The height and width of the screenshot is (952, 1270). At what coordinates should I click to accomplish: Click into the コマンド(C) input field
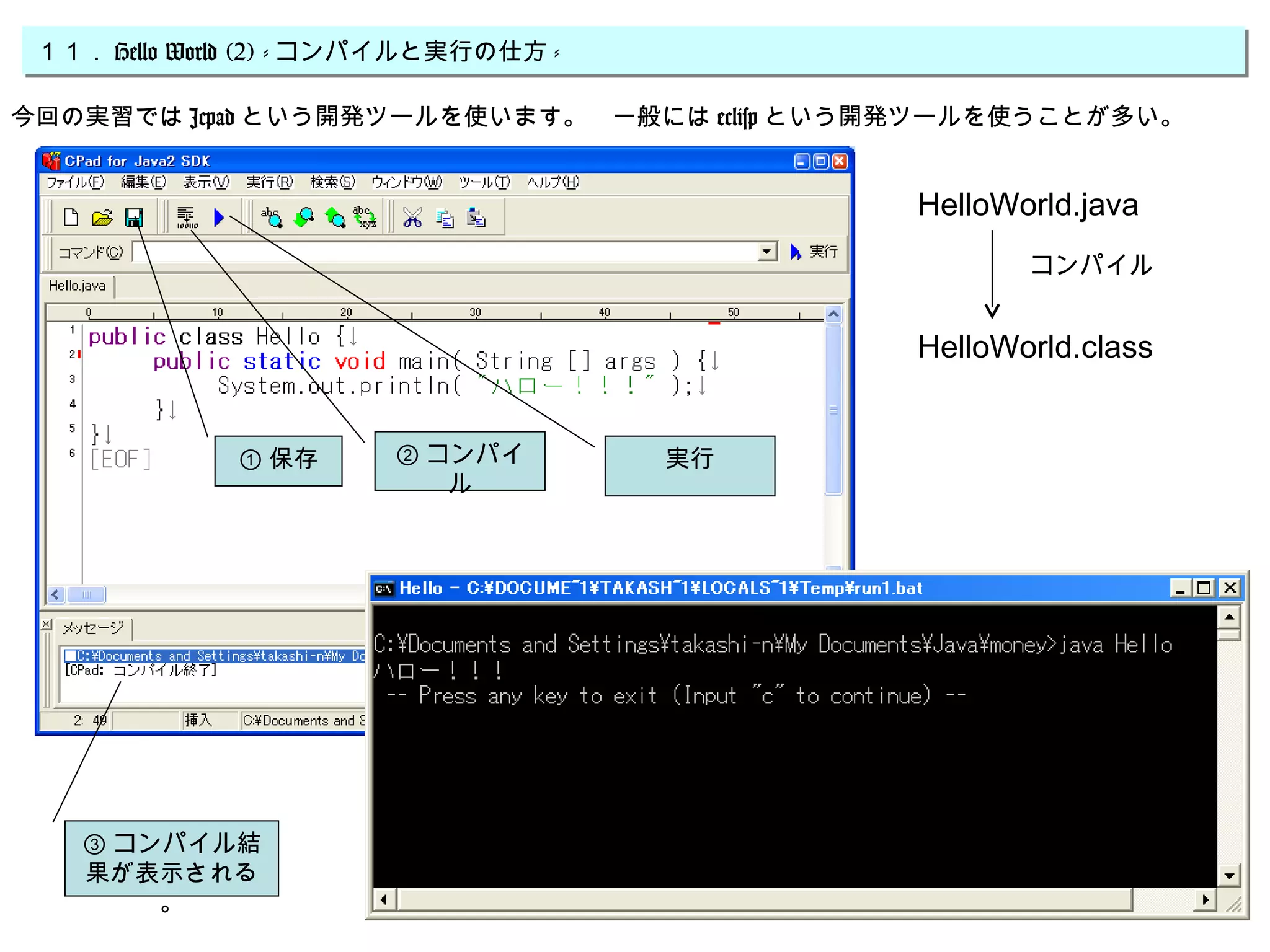point(445,252)
